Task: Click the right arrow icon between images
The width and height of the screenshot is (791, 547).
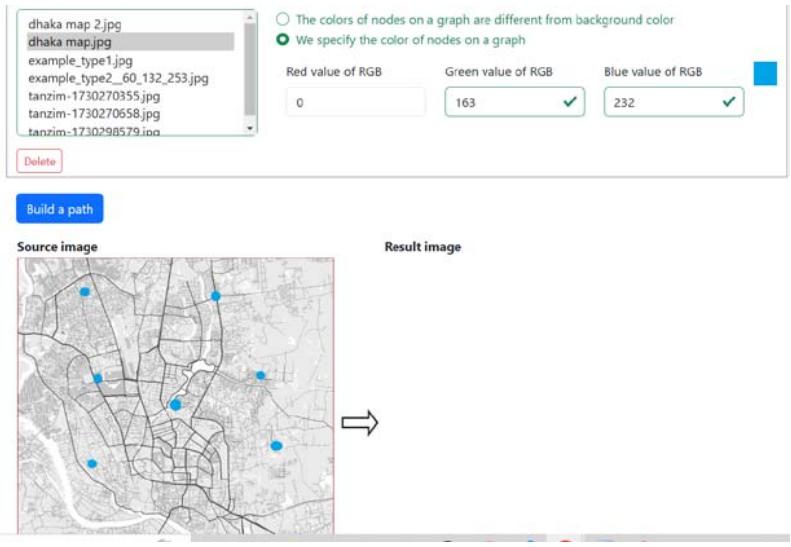Action: click(360, 424)
